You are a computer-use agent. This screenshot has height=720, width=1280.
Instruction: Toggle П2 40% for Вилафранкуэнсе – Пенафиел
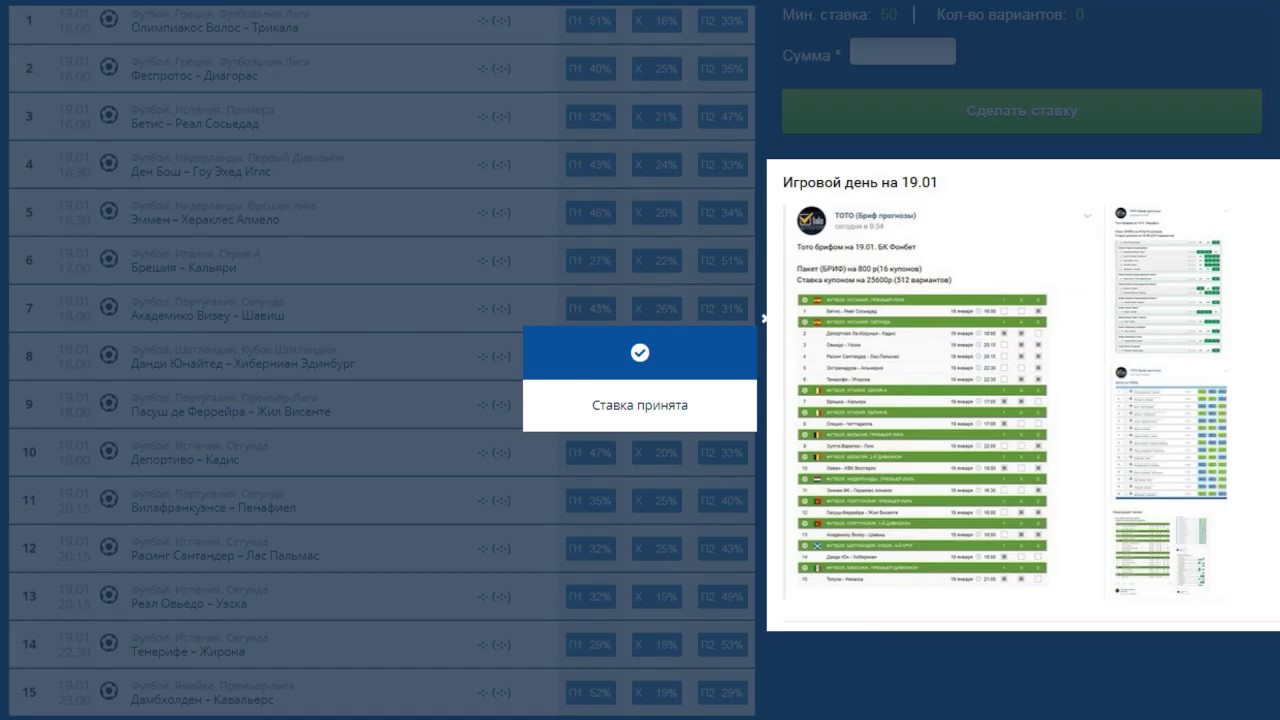pos(723,501)
